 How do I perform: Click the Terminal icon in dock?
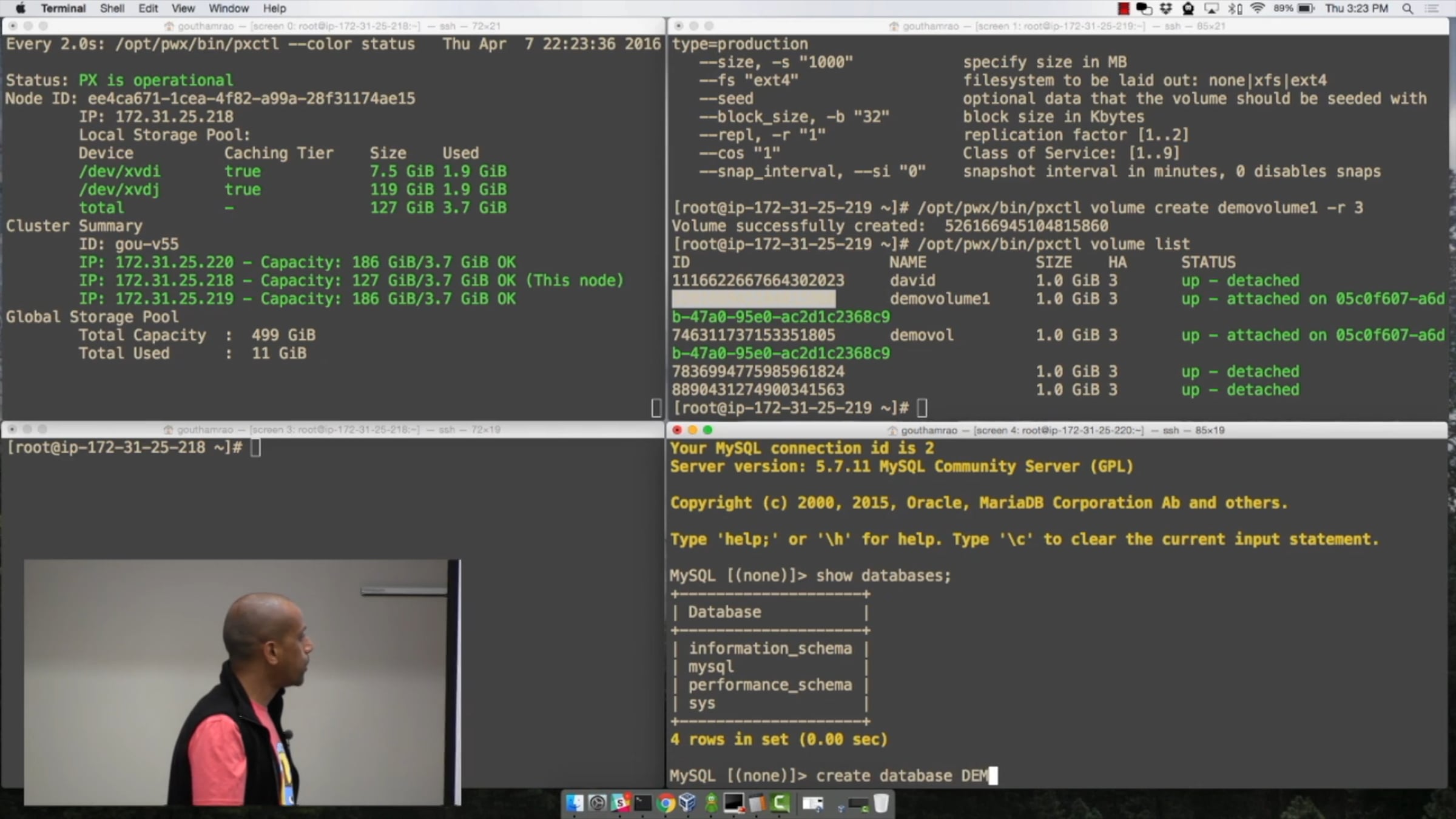[642, 804]
